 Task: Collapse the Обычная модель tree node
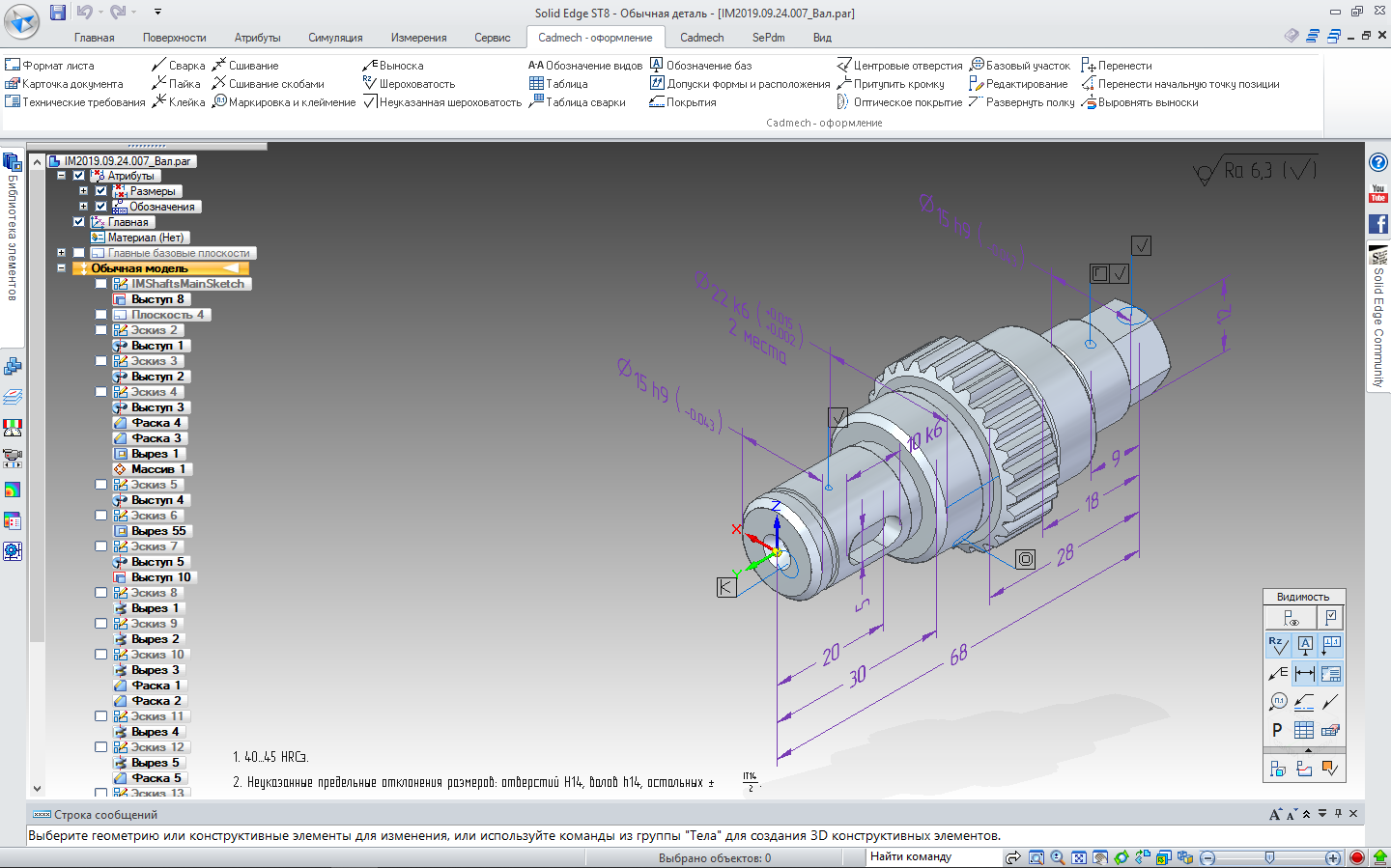coord(61,268)
